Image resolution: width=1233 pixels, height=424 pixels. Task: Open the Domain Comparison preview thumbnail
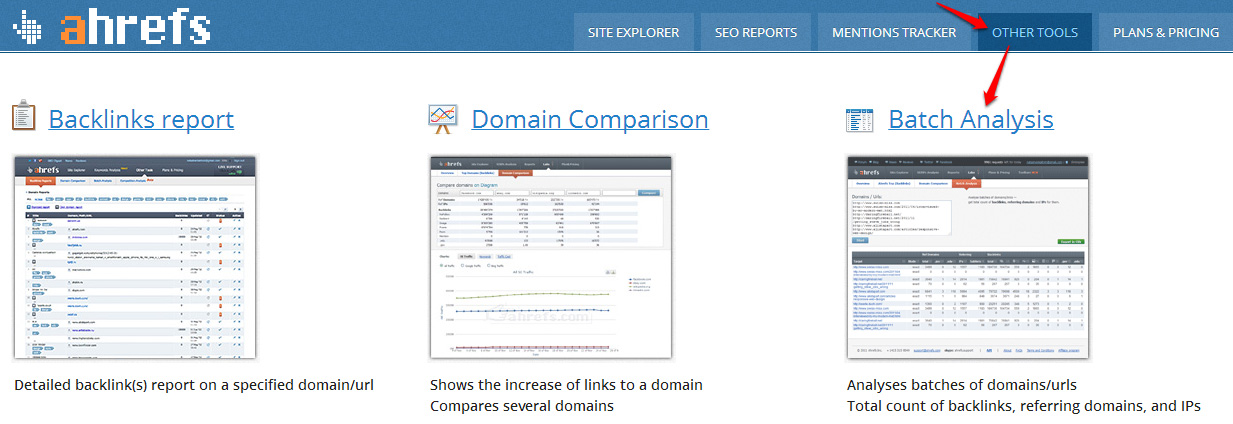click(x=551, y=257)
